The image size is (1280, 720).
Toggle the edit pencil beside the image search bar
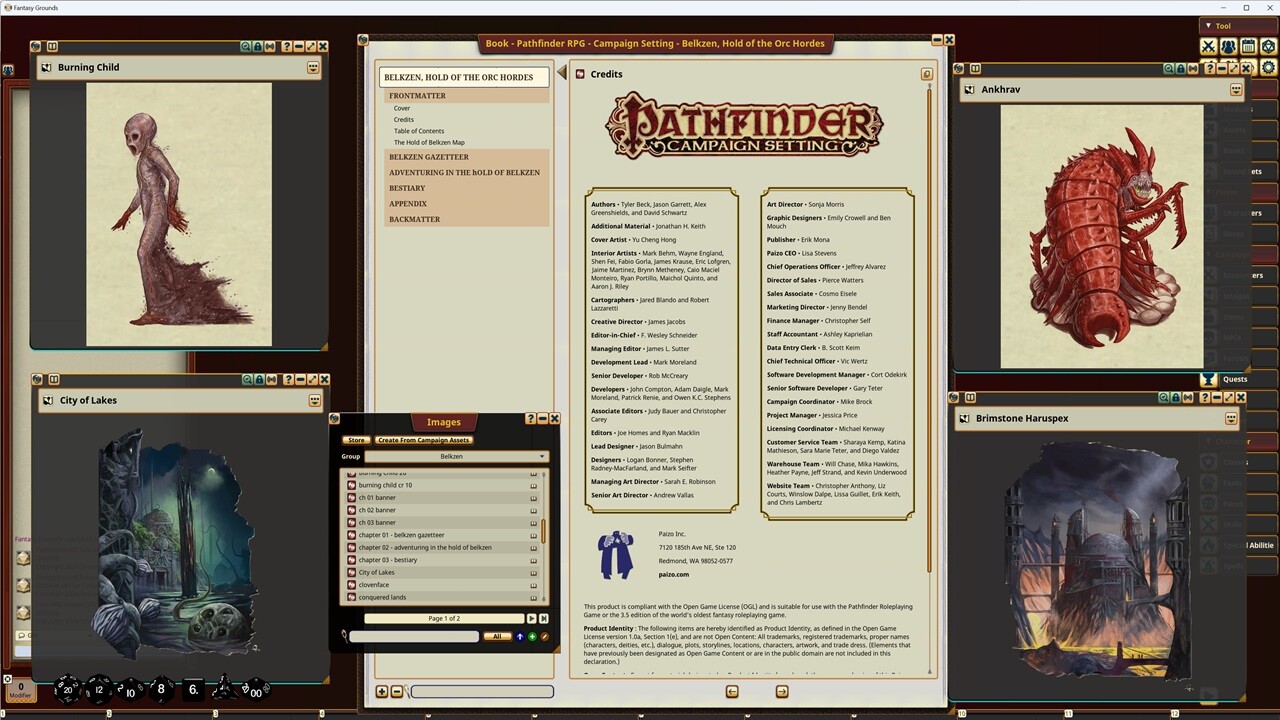pyautogui.click(x=544, y=637)
